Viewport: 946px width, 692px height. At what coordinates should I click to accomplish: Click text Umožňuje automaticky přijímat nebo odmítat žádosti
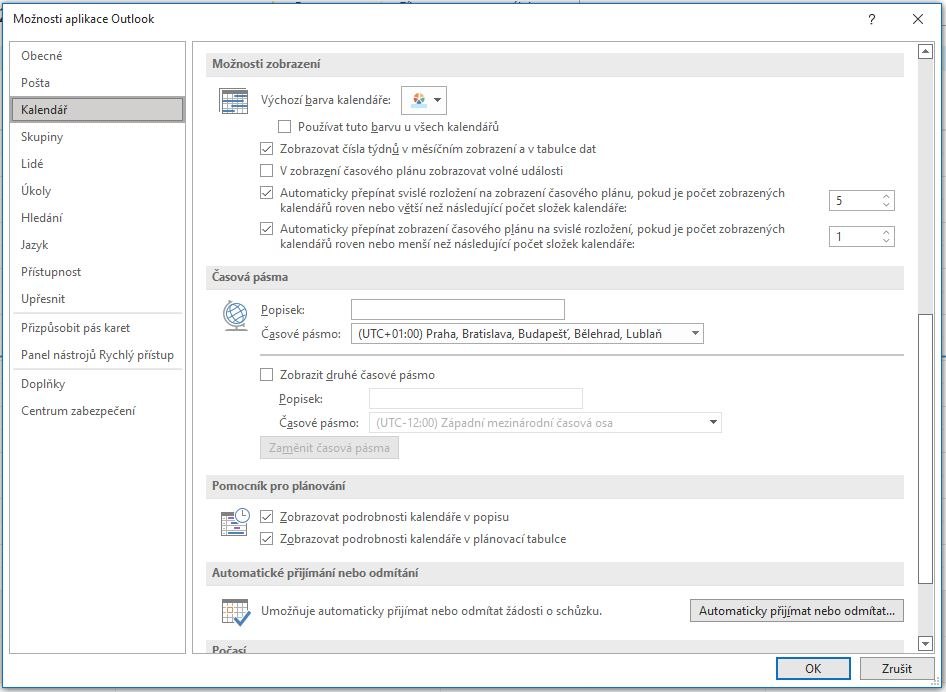[431, 611]
